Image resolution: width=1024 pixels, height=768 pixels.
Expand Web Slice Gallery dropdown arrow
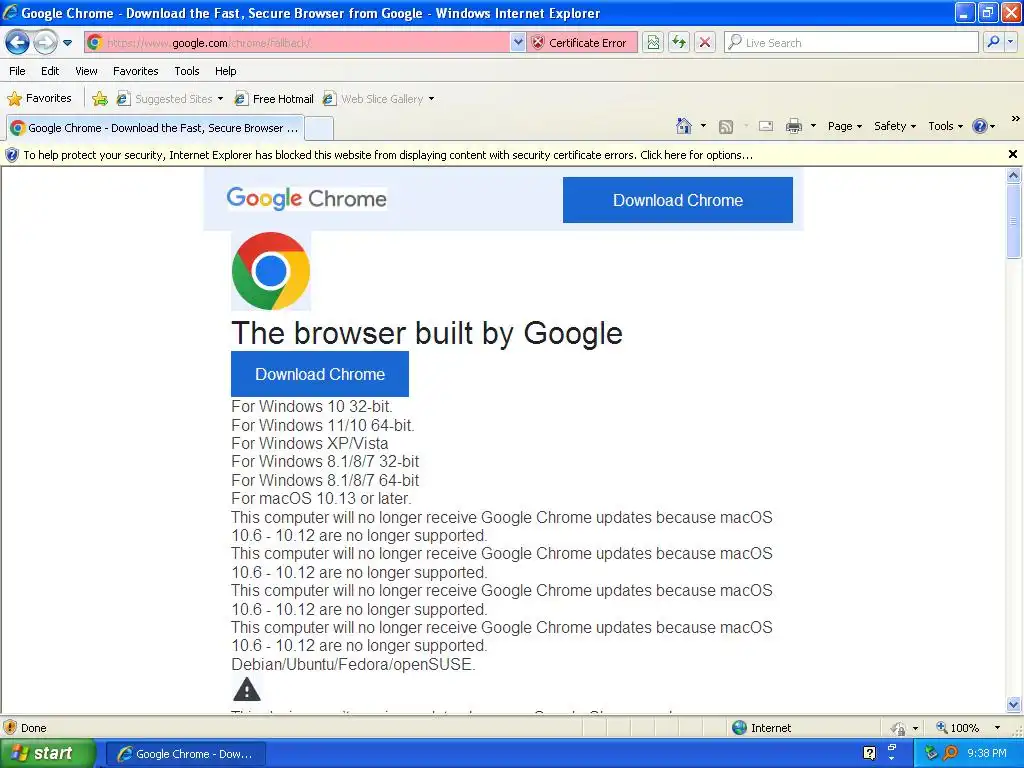pyautogui.click(x=431, y=99)
